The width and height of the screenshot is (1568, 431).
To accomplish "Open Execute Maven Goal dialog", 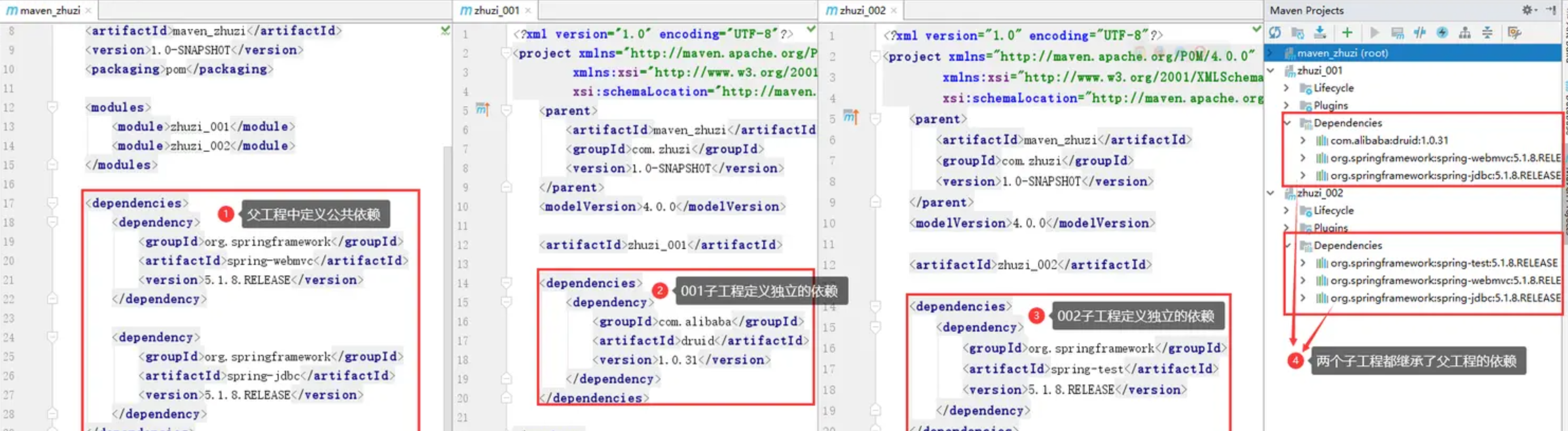I will pyautogui.click(x=1398, y=33).
